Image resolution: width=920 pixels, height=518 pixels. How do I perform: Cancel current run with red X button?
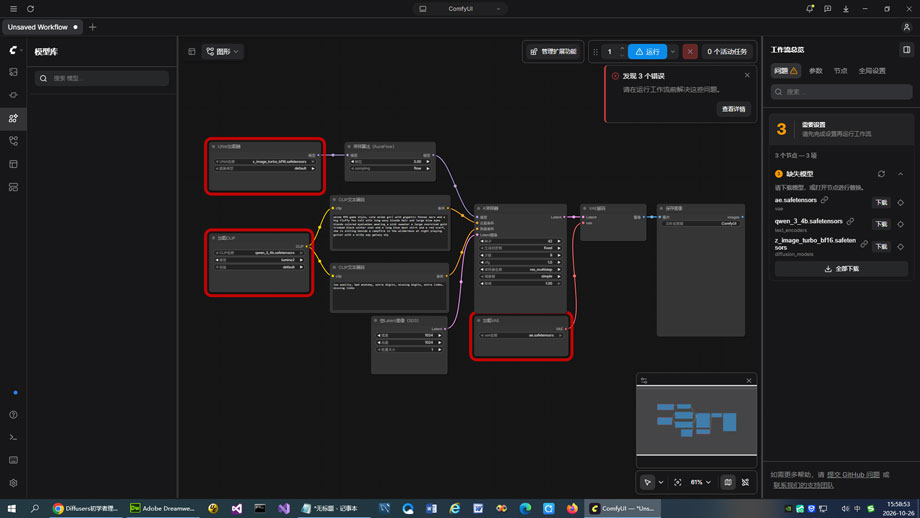pos(690,52)
